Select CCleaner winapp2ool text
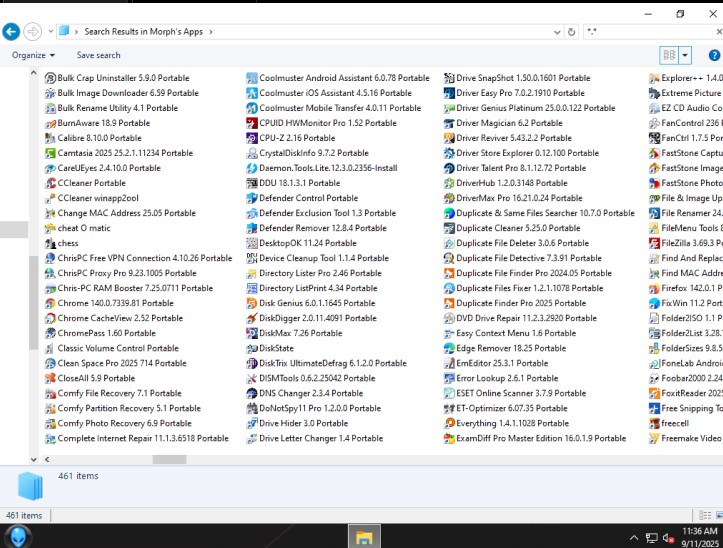The image size is (723, 548). click(98, 198)
